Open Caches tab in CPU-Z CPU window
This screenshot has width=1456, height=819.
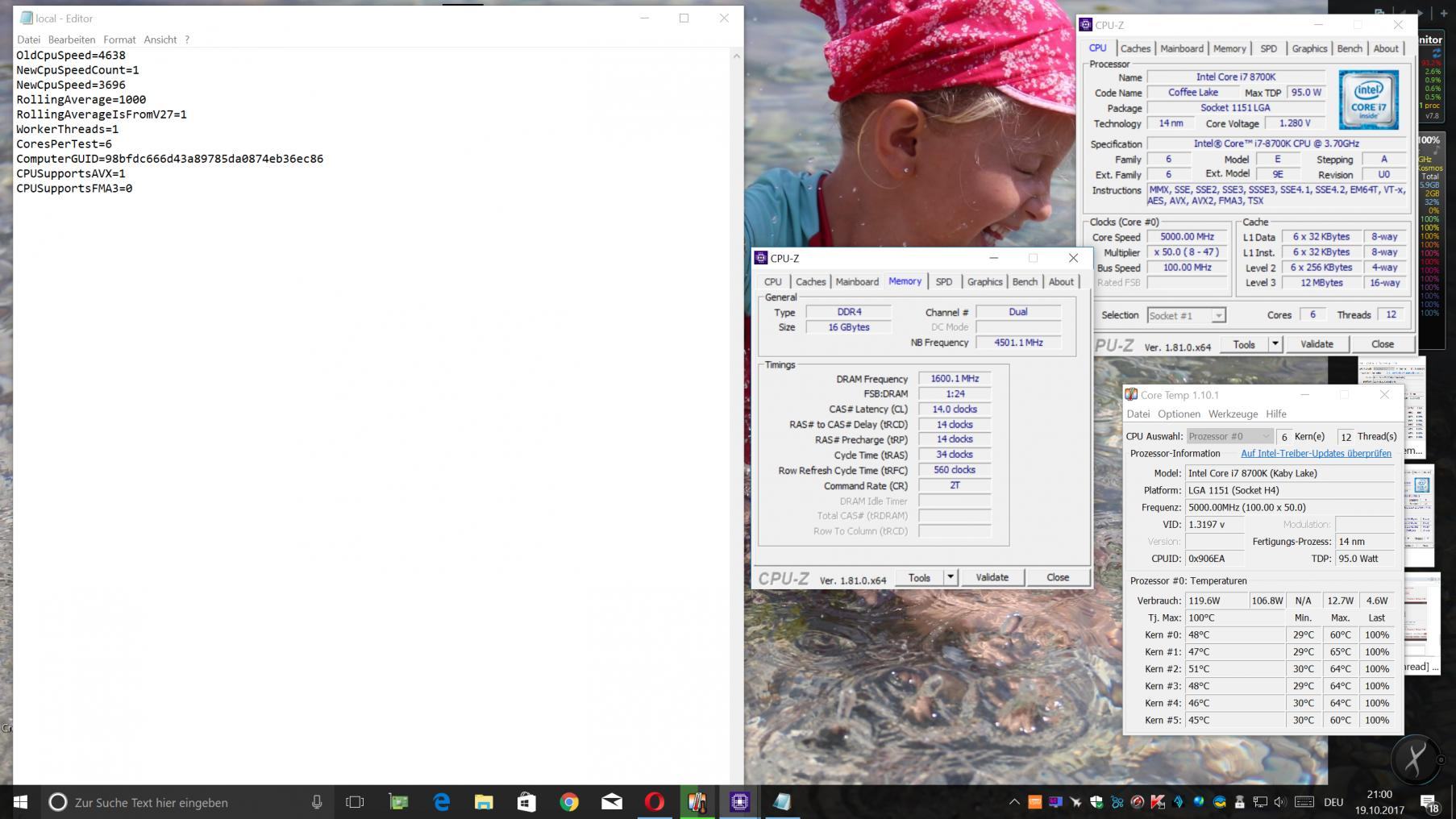[x=1135, y=48]
